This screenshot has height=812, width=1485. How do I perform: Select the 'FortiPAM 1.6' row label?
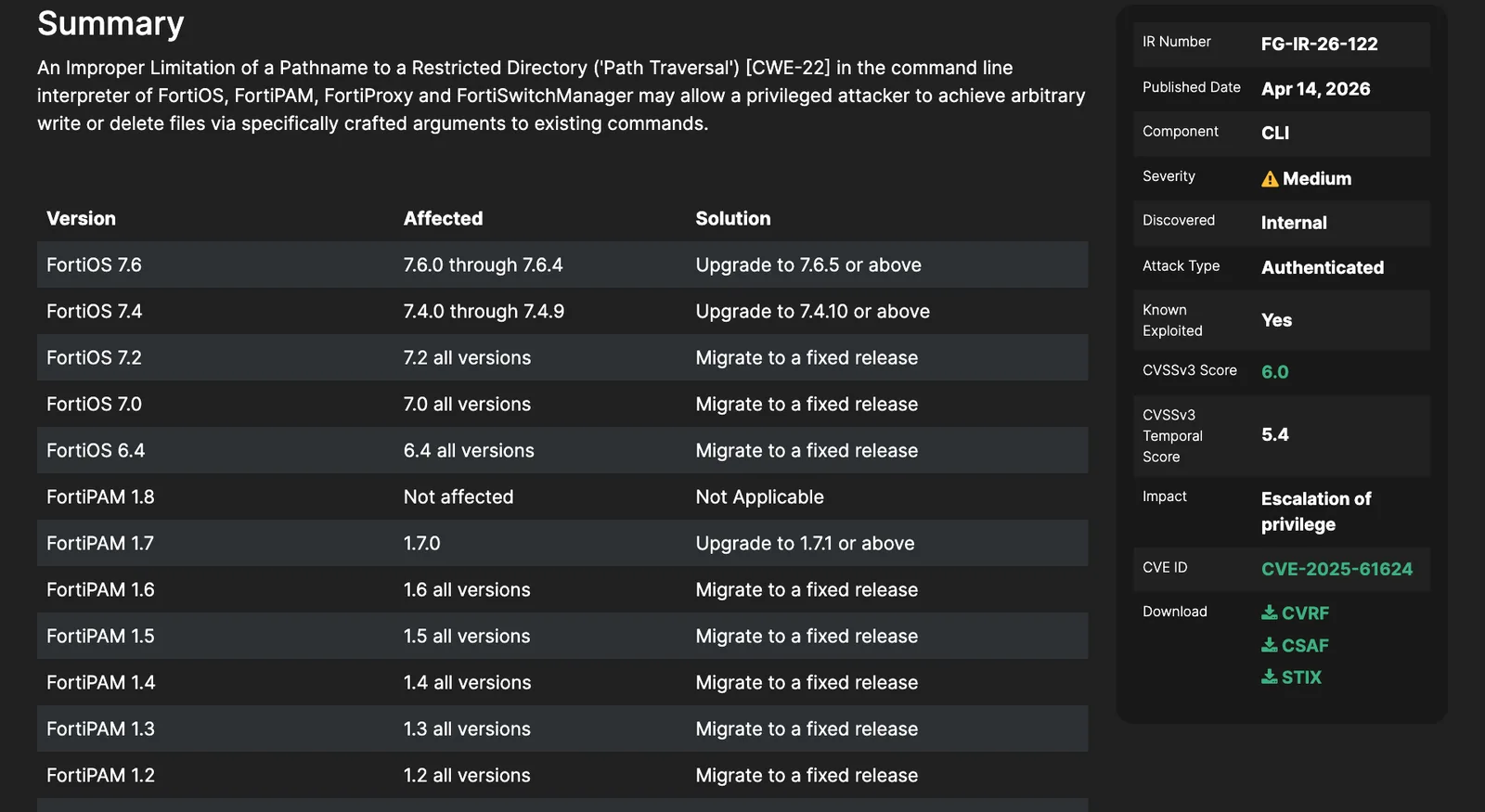coord(100,590)
